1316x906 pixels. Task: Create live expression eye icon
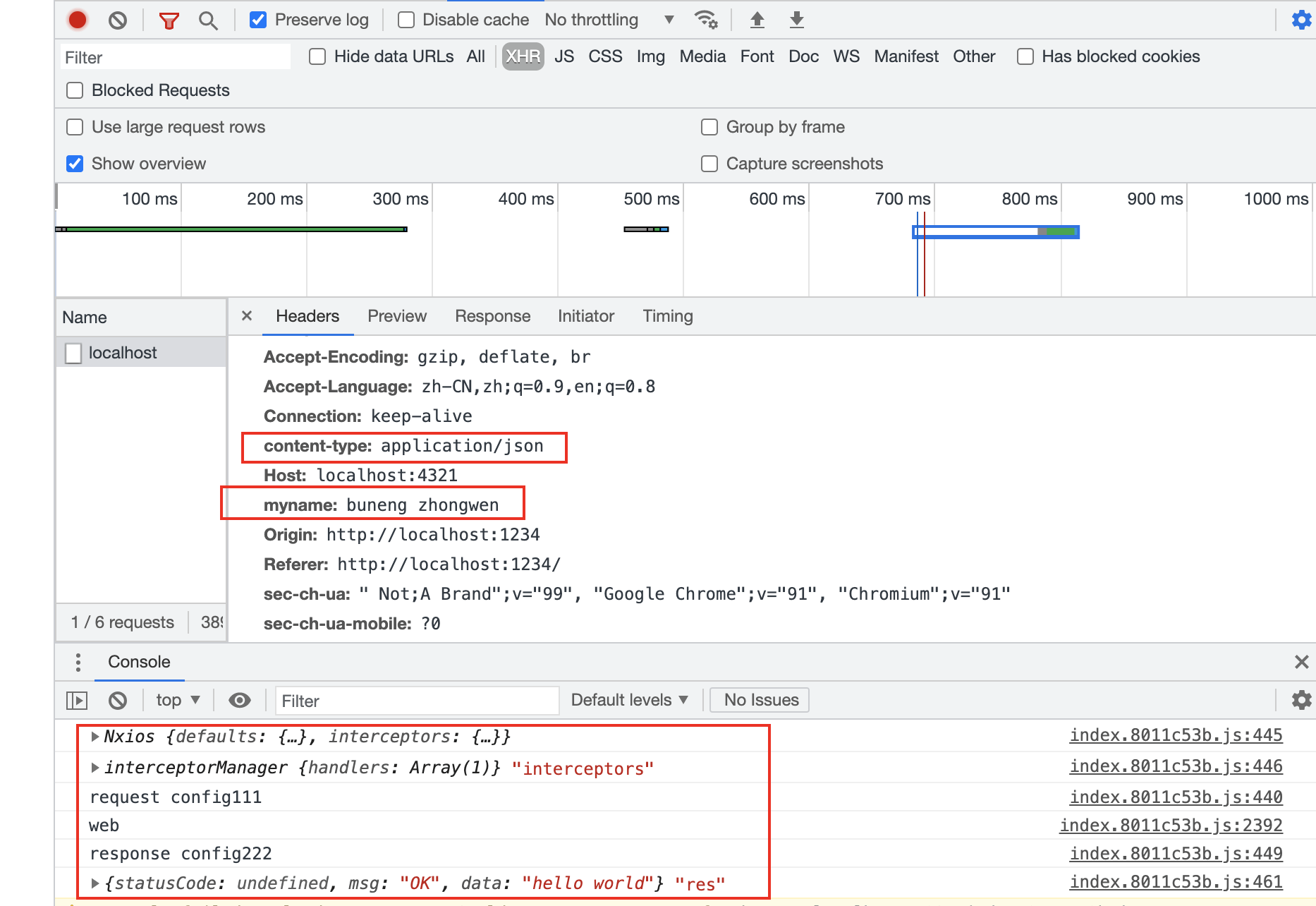pyautogui.click(x=240, y=700)
